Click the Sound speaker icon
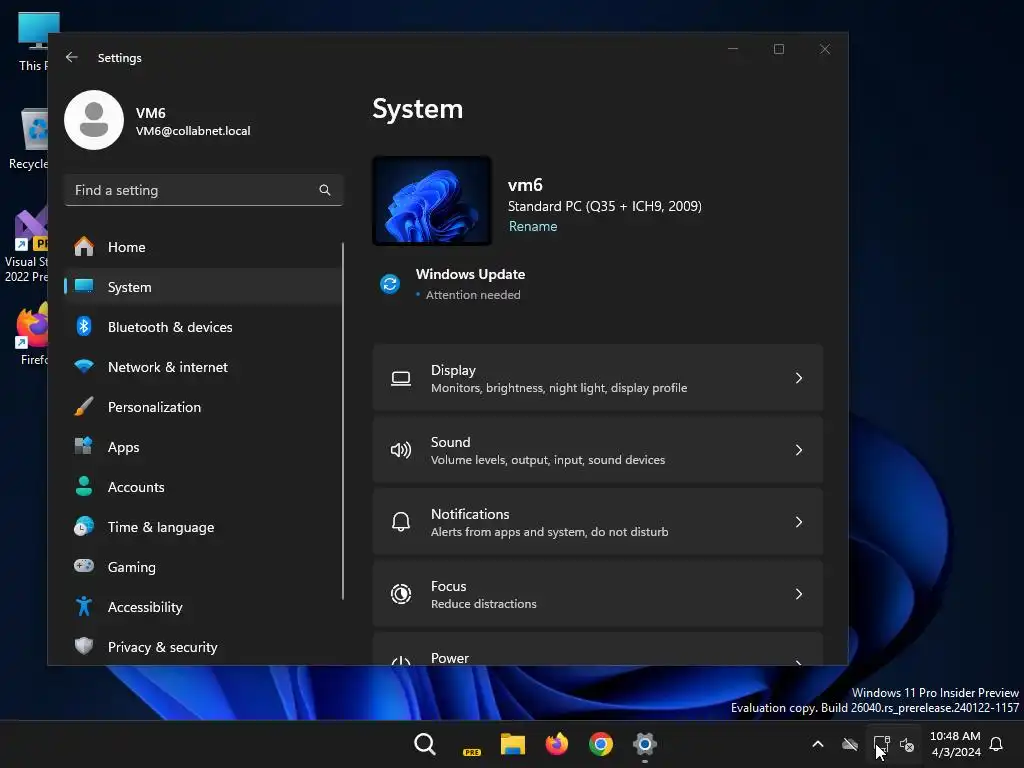The width and height of the screenshot is (1024, 768). [x=401, y=450]
